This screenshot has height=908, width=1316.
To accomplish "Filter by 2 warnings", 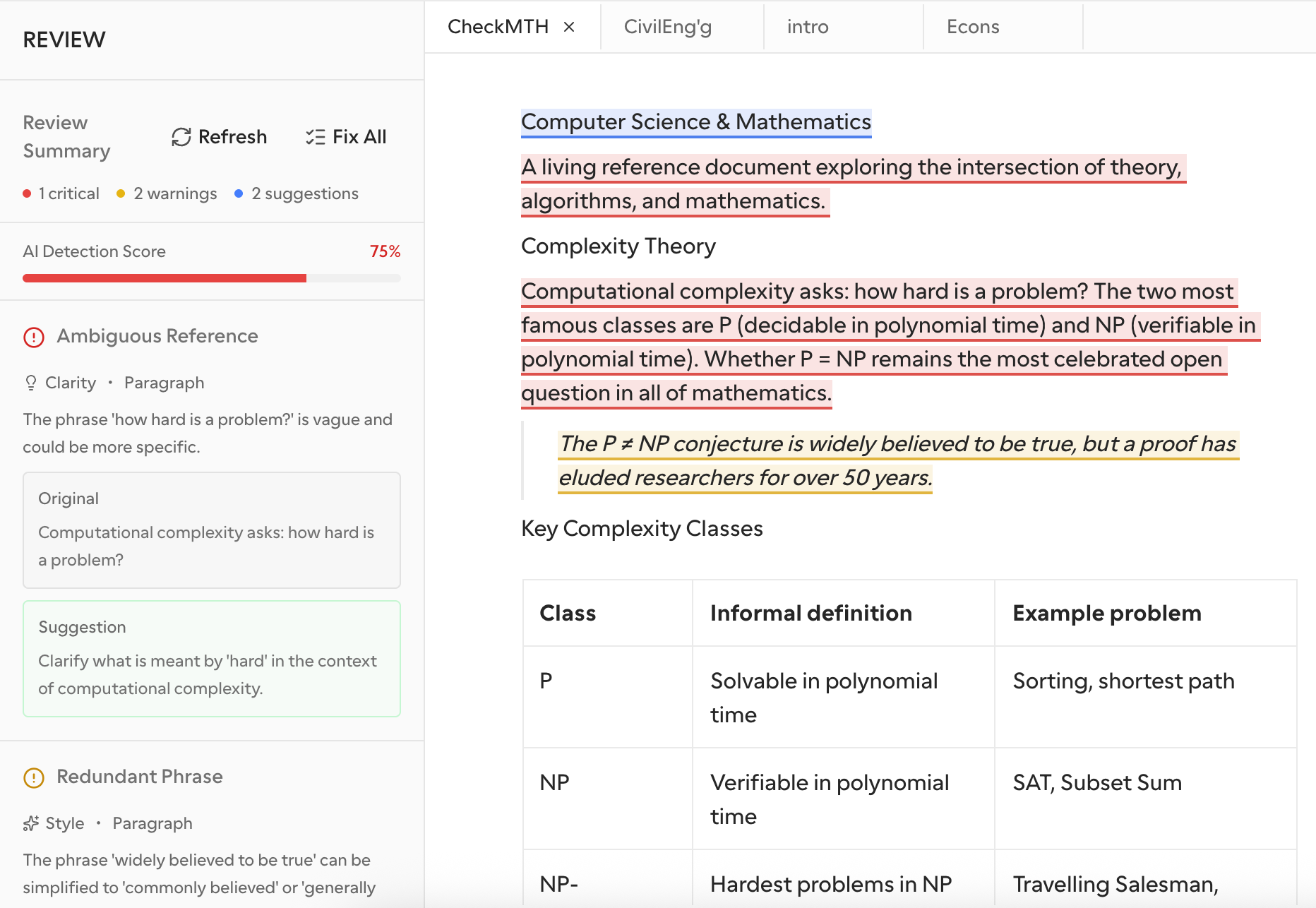I will point(167,193).
